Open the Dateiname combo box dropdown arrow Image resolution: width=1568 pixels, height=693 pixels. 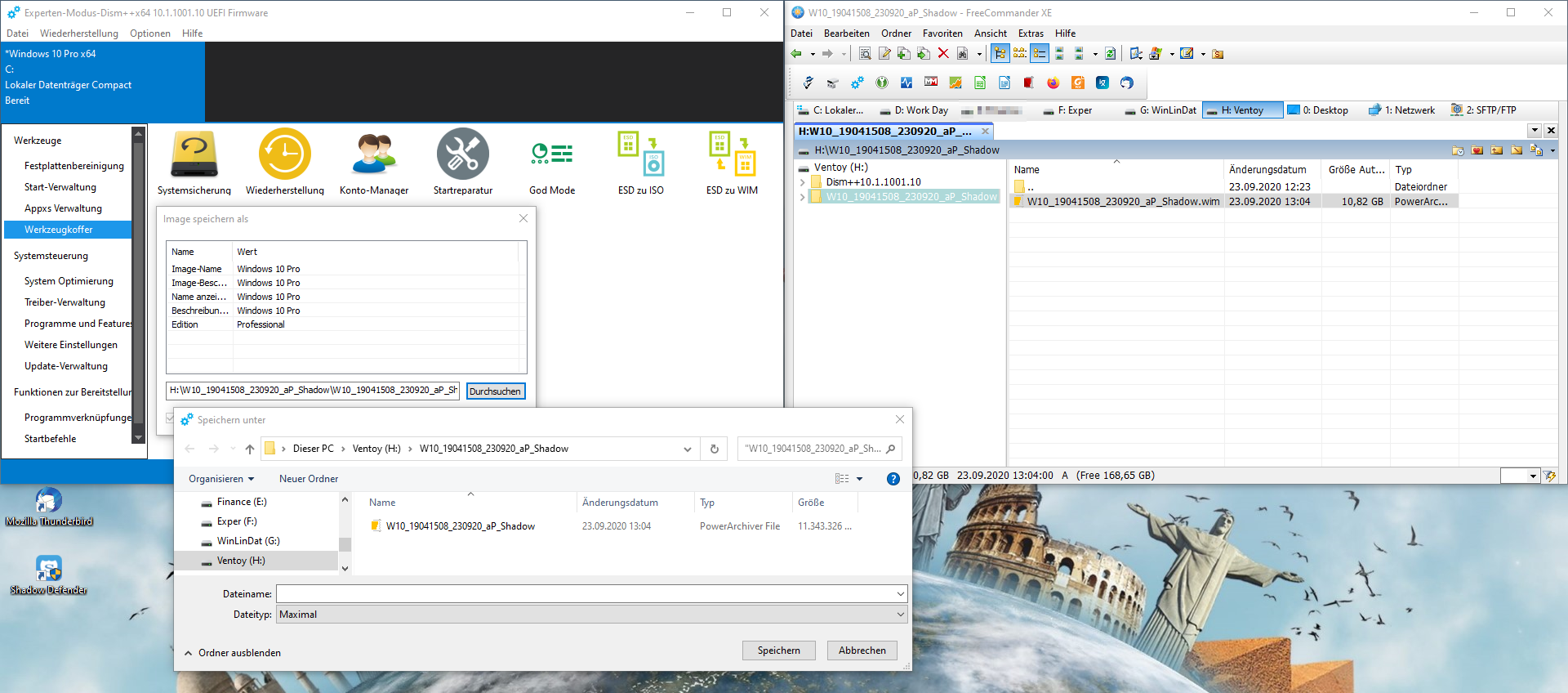pyautogui.click(x=901, y=594)
